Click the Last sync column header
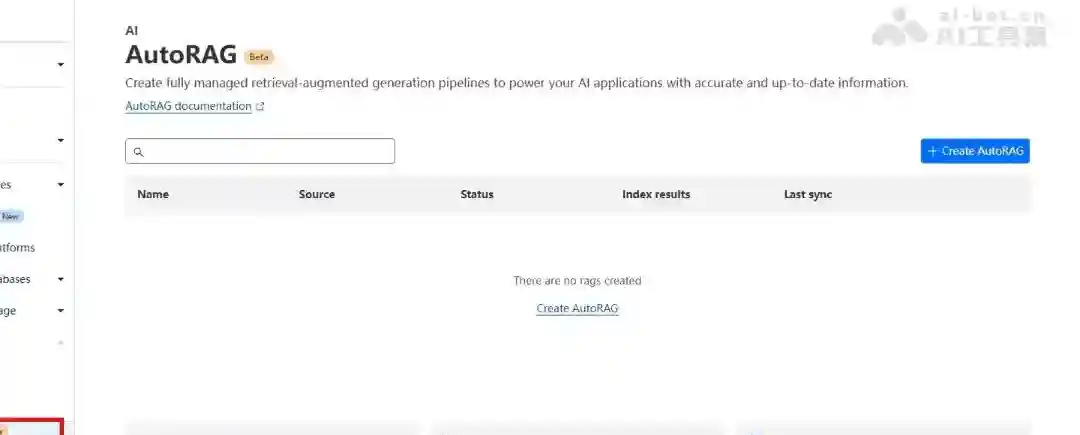1080x435 pixels. pos(808,194)
